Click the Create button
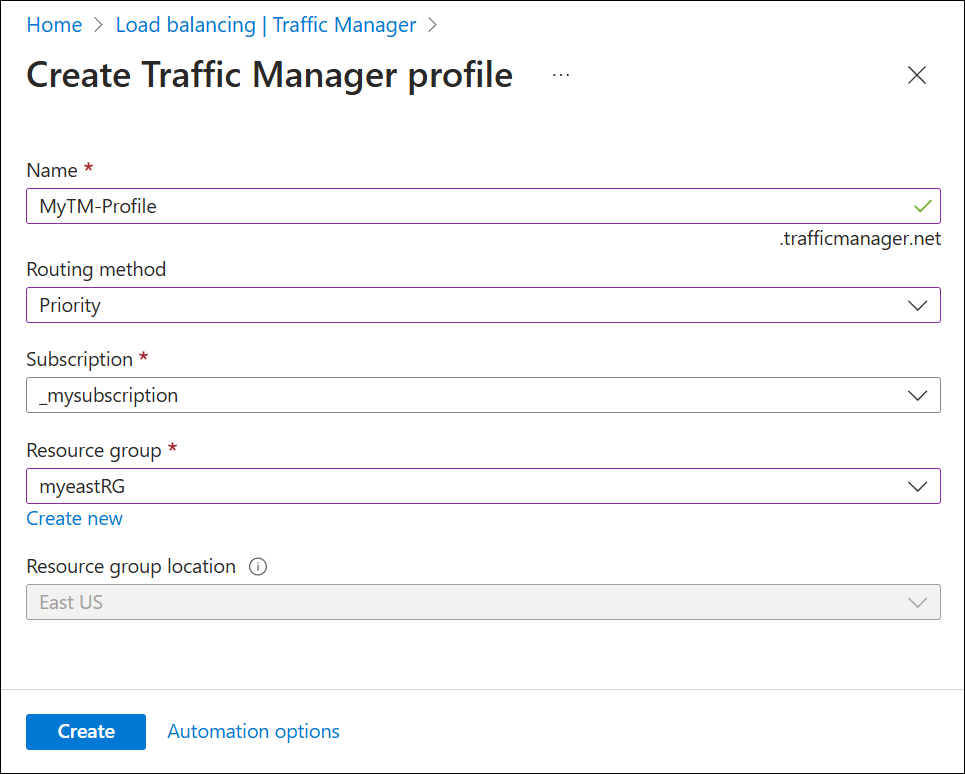The width and height of the screenshot is (965, 774). tap(86, 731)
